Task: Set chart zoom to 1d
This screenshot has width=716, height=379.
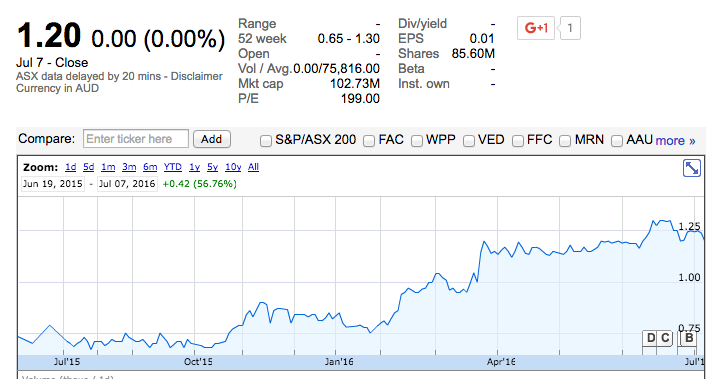Action: (x=70, y=167)
